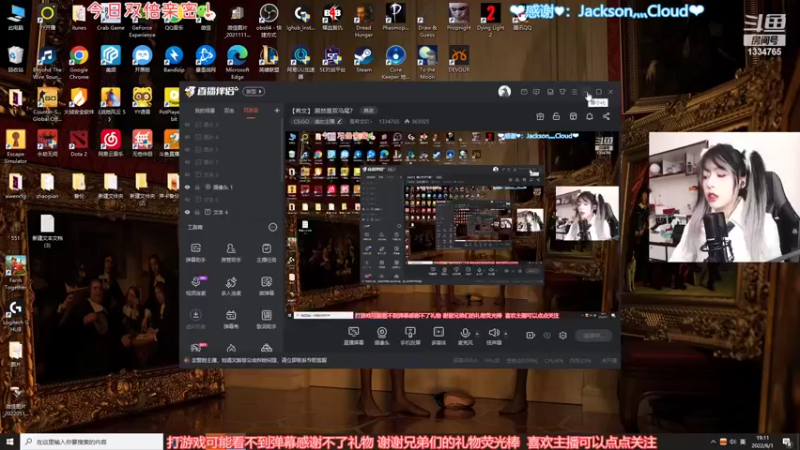Viewport: 800px width, 450px height.
Task: Click the taskbar clock
Action: [x=762, y=442]
